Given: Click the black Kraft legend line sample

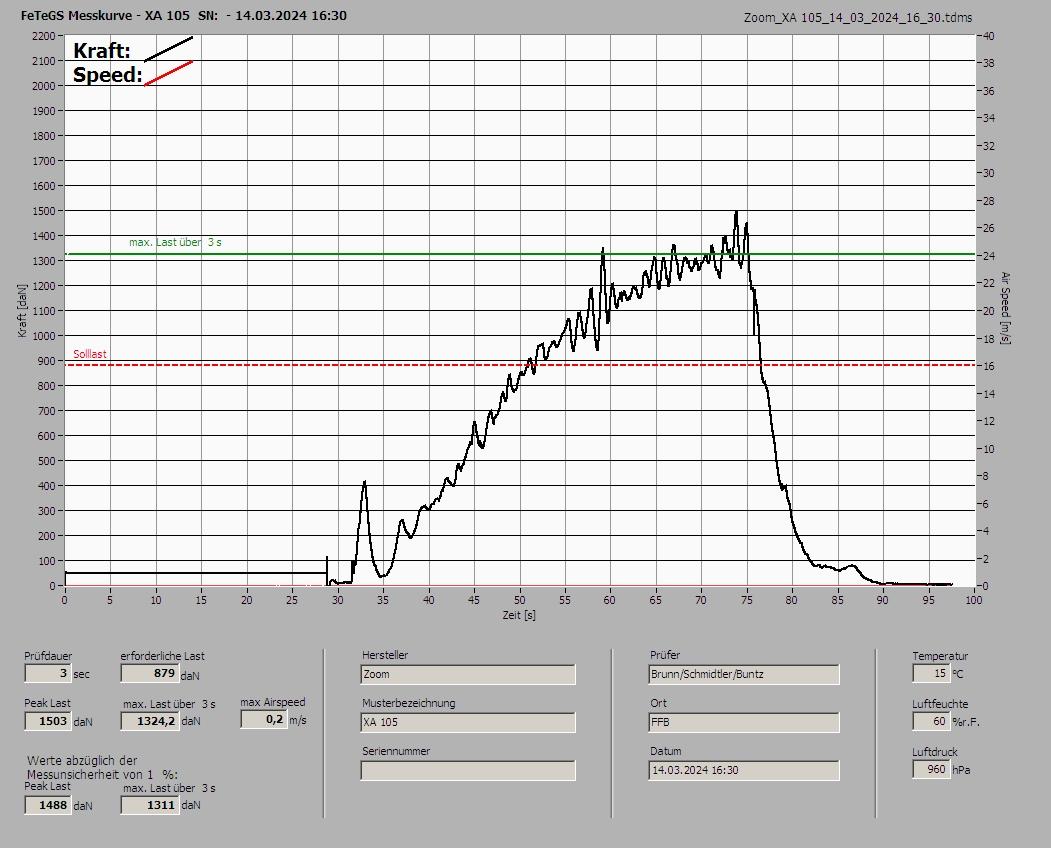Looking at the screenshot, I should coord(168,49).
